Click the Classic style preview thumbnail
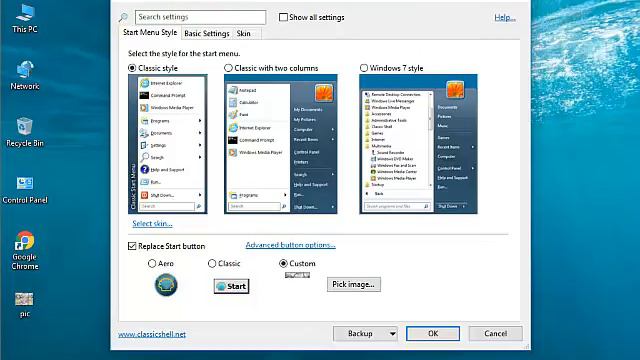 168,144
